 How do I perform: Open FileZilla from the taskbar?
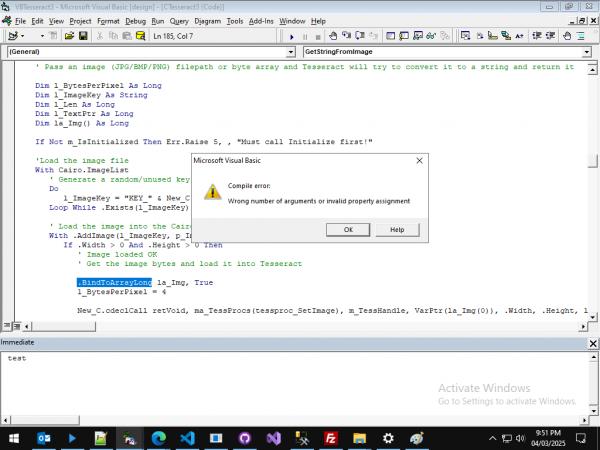pos(331,438)
